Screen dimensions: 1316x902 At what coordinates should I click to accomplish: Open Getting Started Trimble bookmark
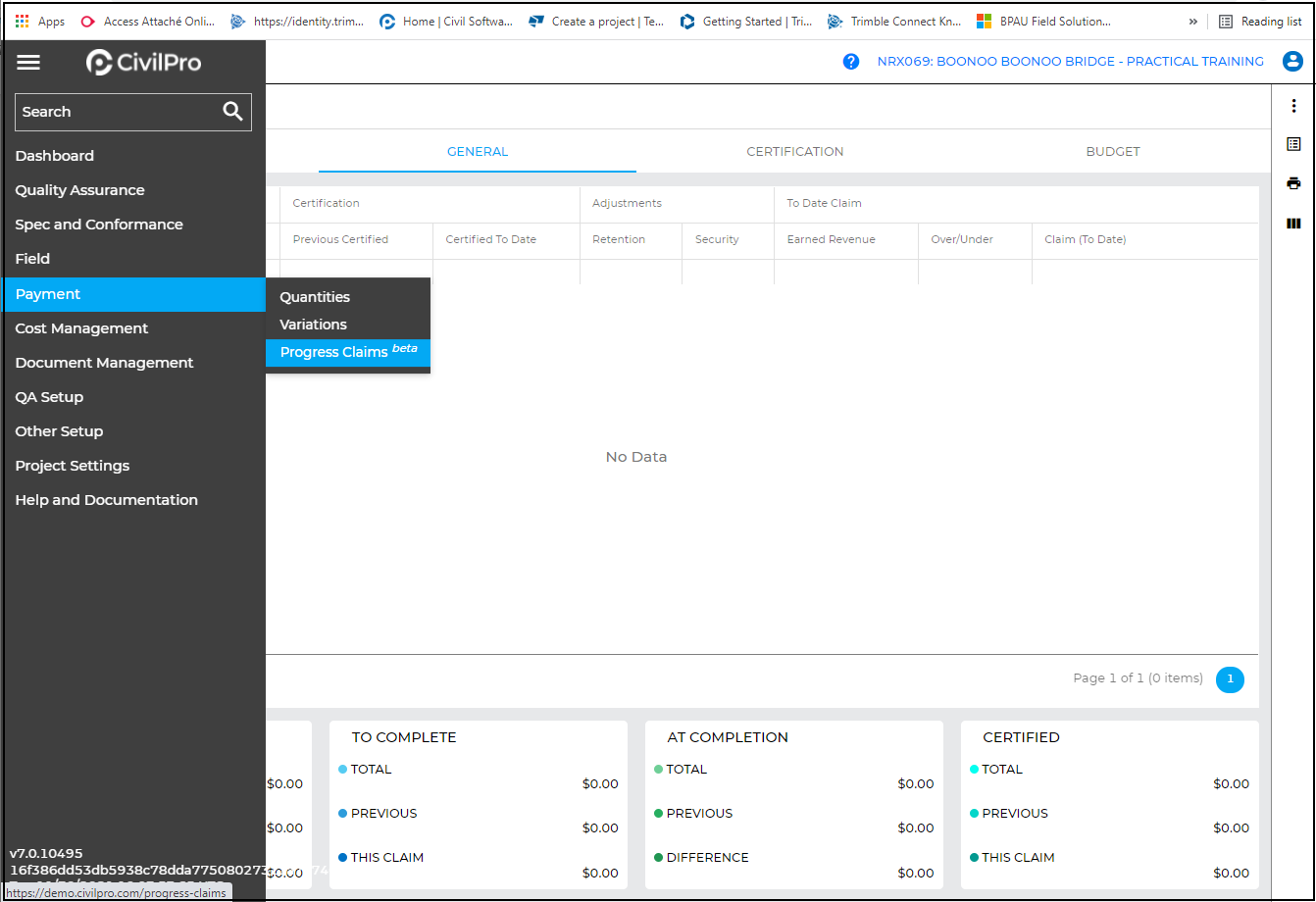(746, 22)
